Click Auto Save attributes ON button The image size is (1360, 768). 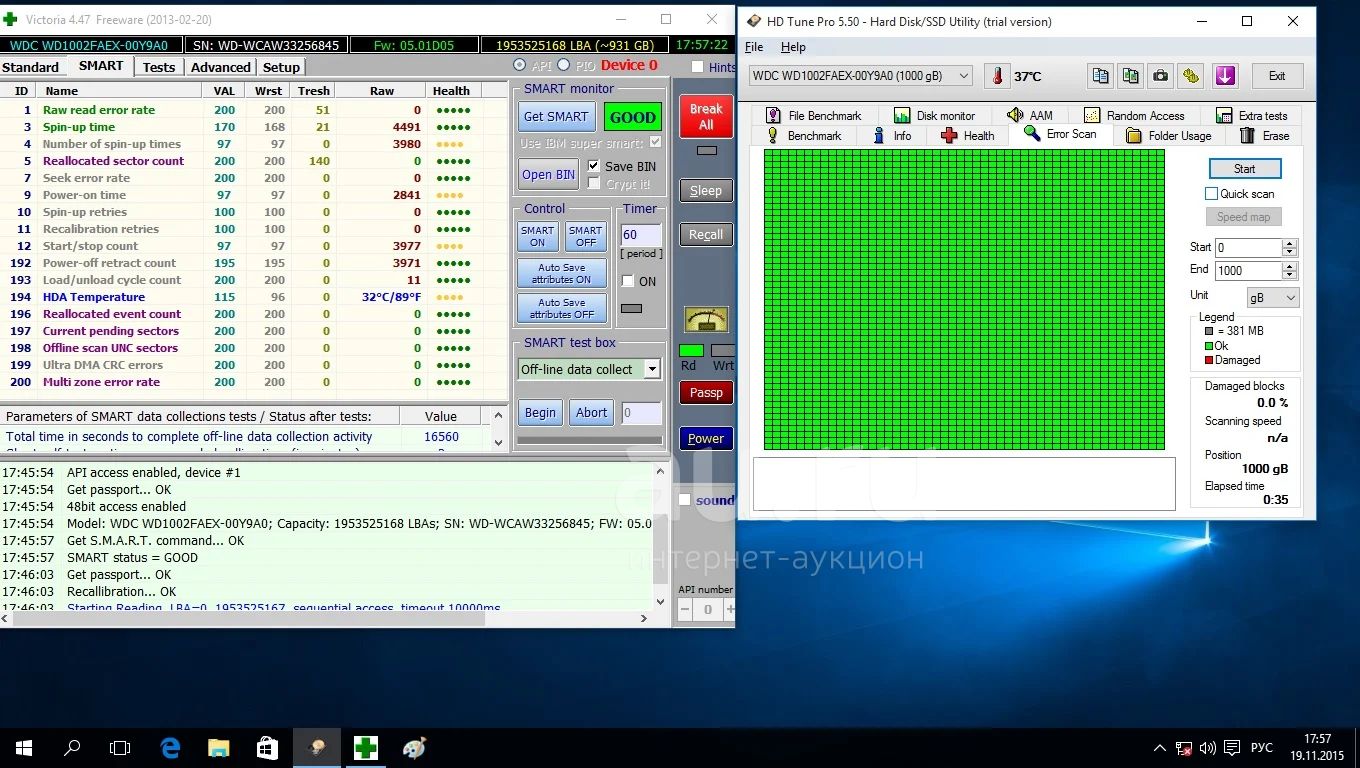coord(562,273)
